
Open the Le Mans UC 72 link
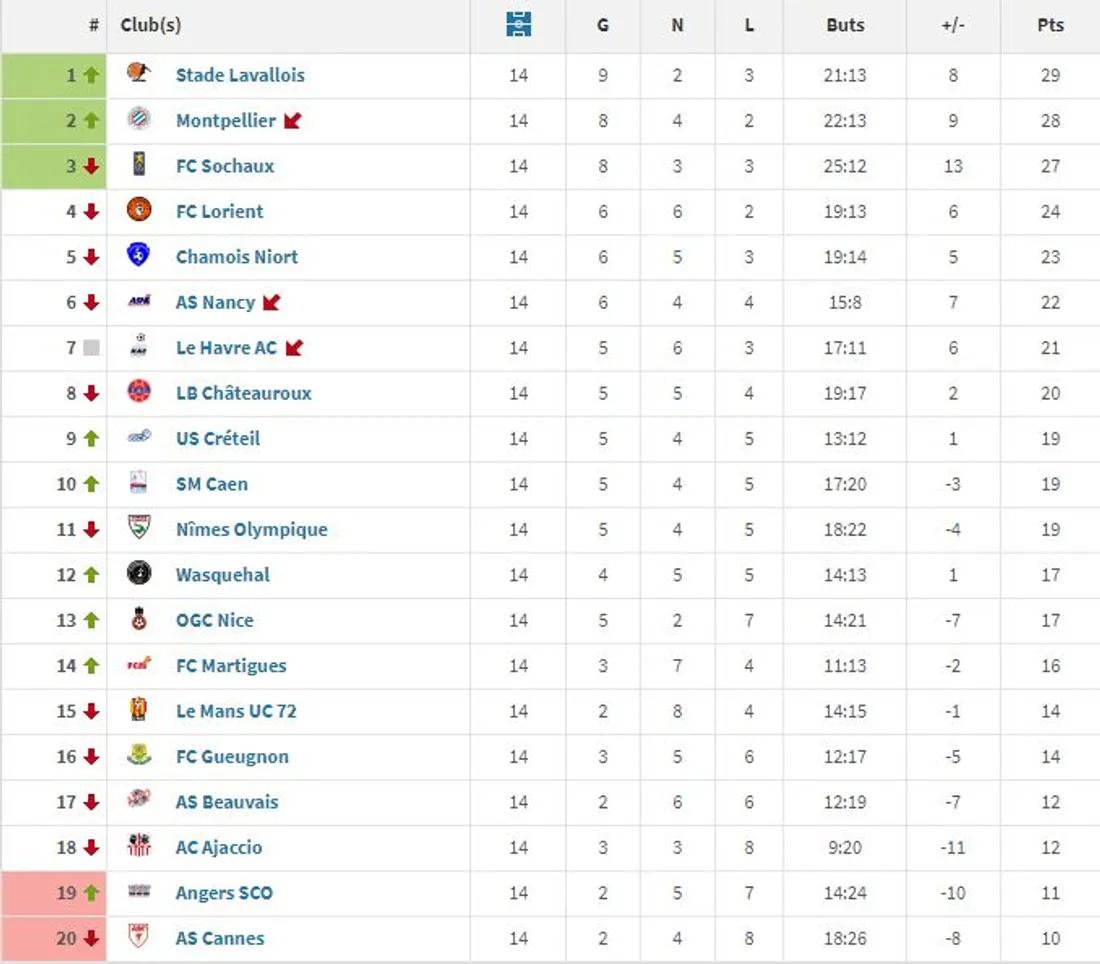[235, 711]
